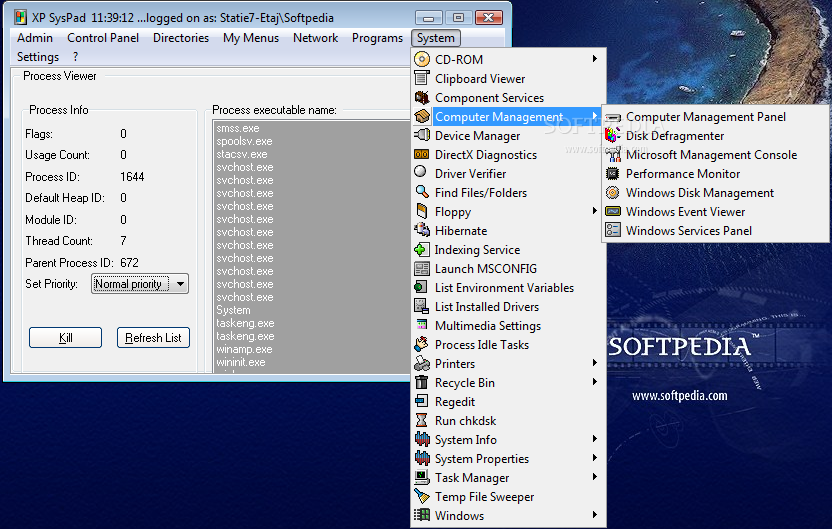Click the Floppy icon
The image size is (832, 529).
422,211
